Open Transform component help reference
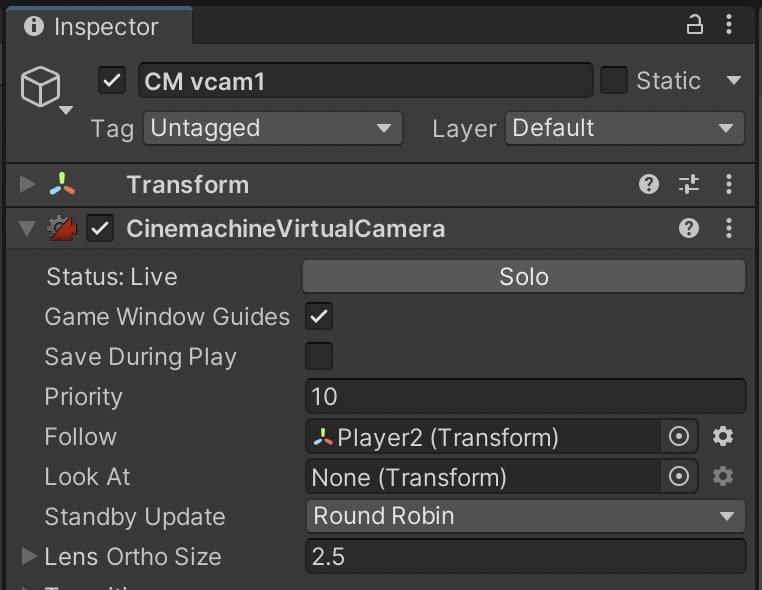This screenshot has width=762, height=590. (x=649, y=184)
